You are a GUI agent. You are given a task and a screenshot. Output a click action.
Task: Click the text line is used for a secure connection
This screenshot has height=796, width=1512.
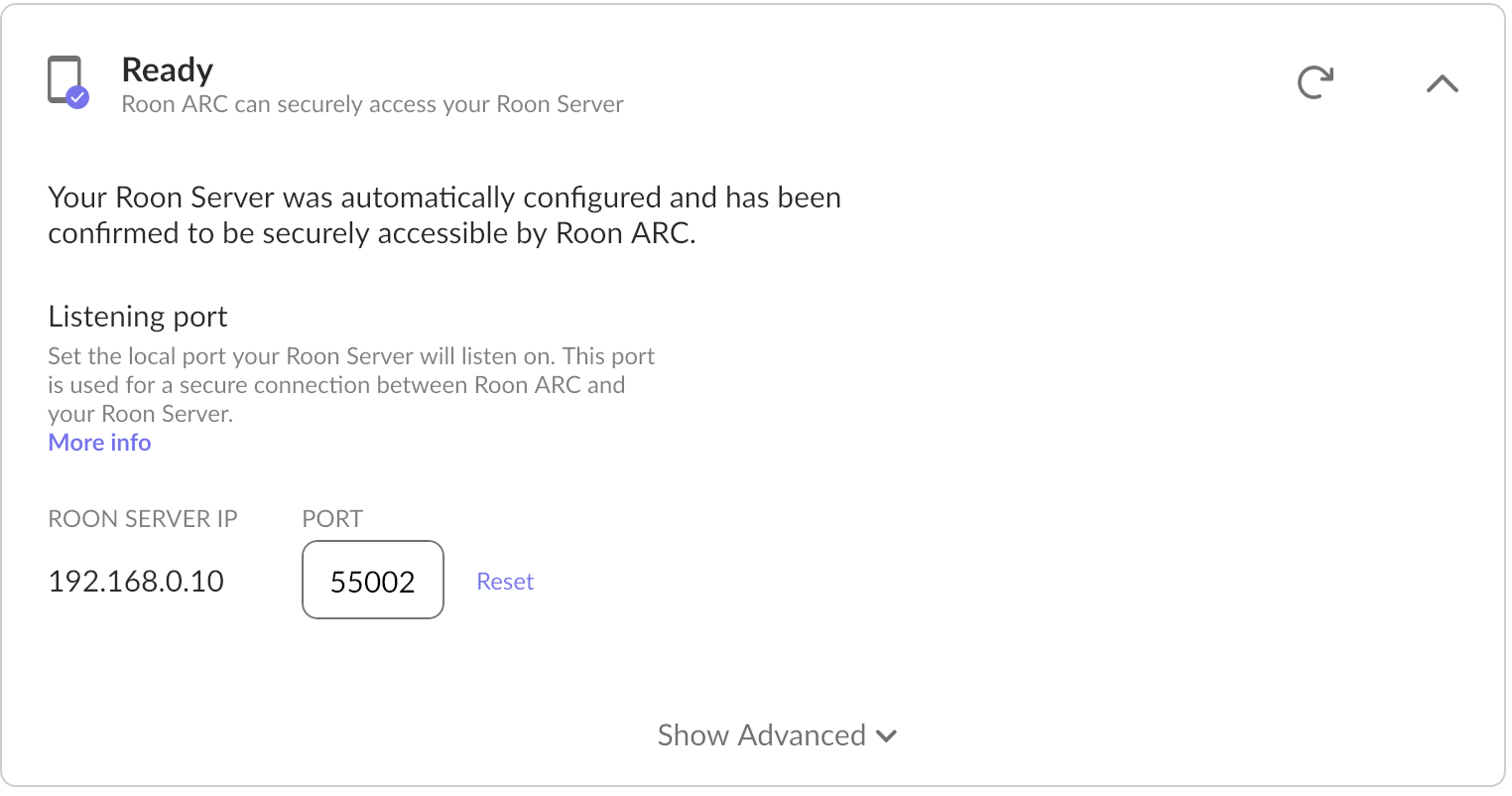(x=336, y=385)
